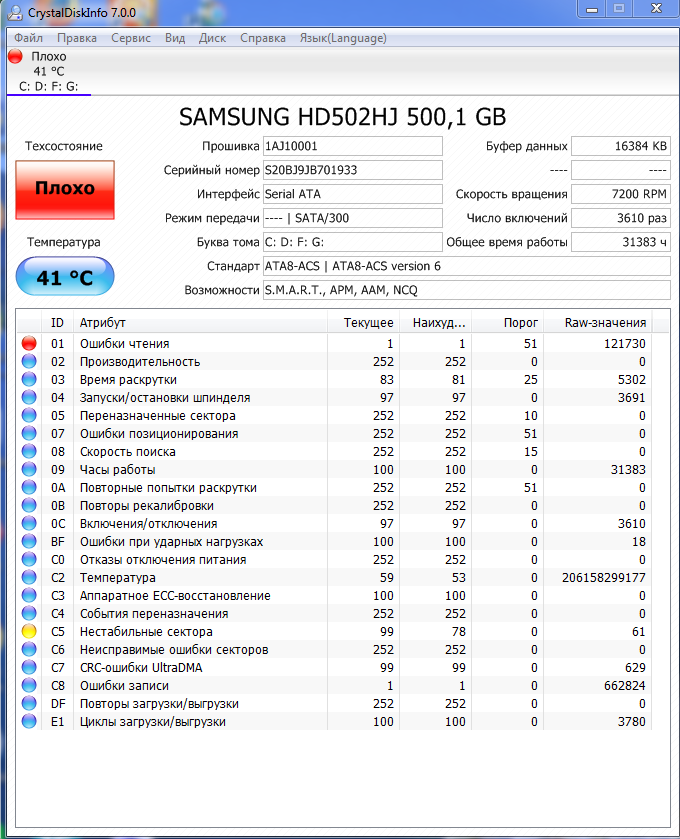
Task: Open the Файл menu
Action: pyautogui.click(x=28, y=38)
